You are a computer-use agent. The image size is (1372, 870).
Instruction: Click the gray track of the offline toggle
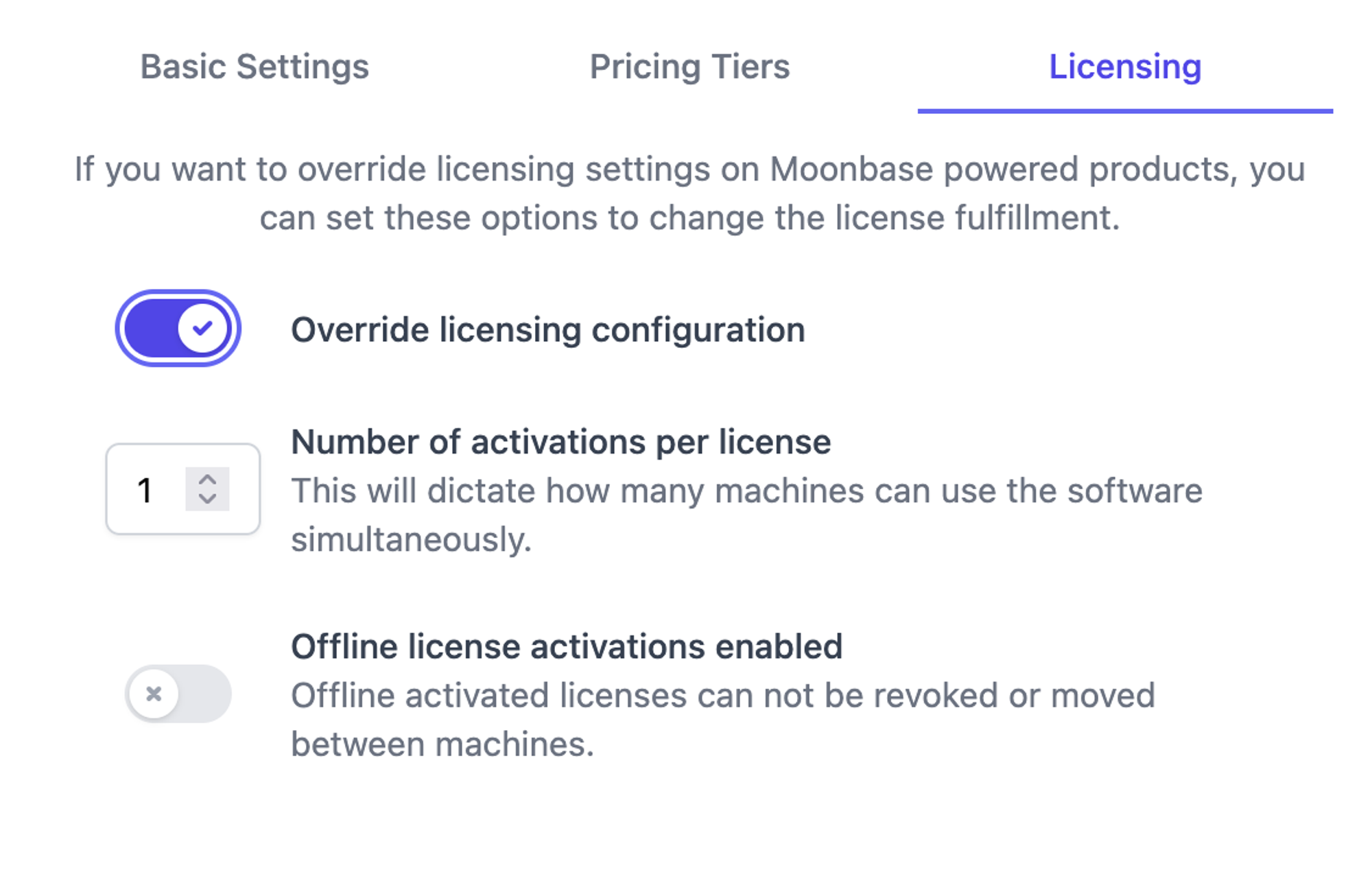click(x=204, y=694)
